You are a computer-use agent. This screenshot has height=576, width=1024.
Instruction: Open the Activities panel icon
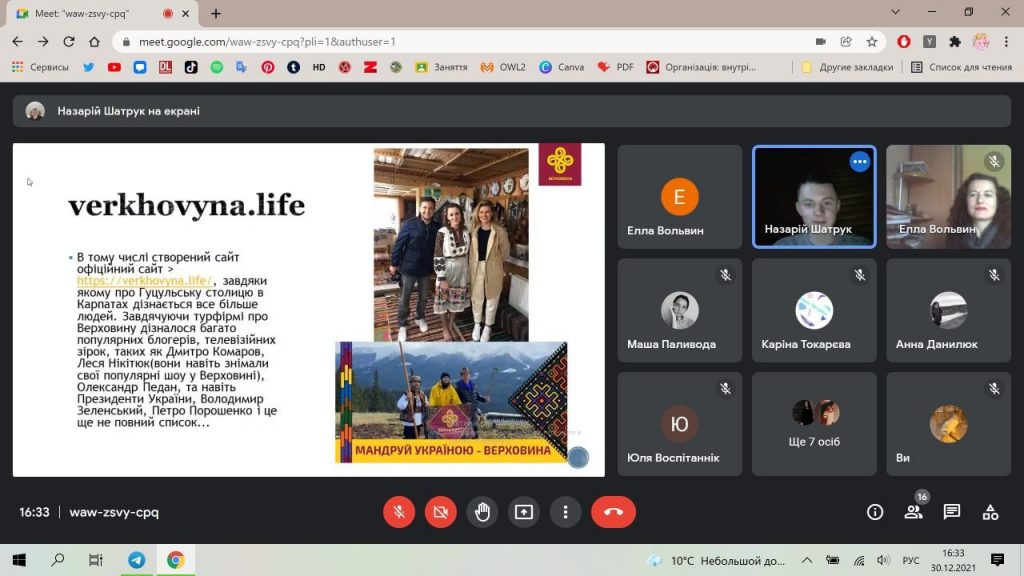[990, 512]
